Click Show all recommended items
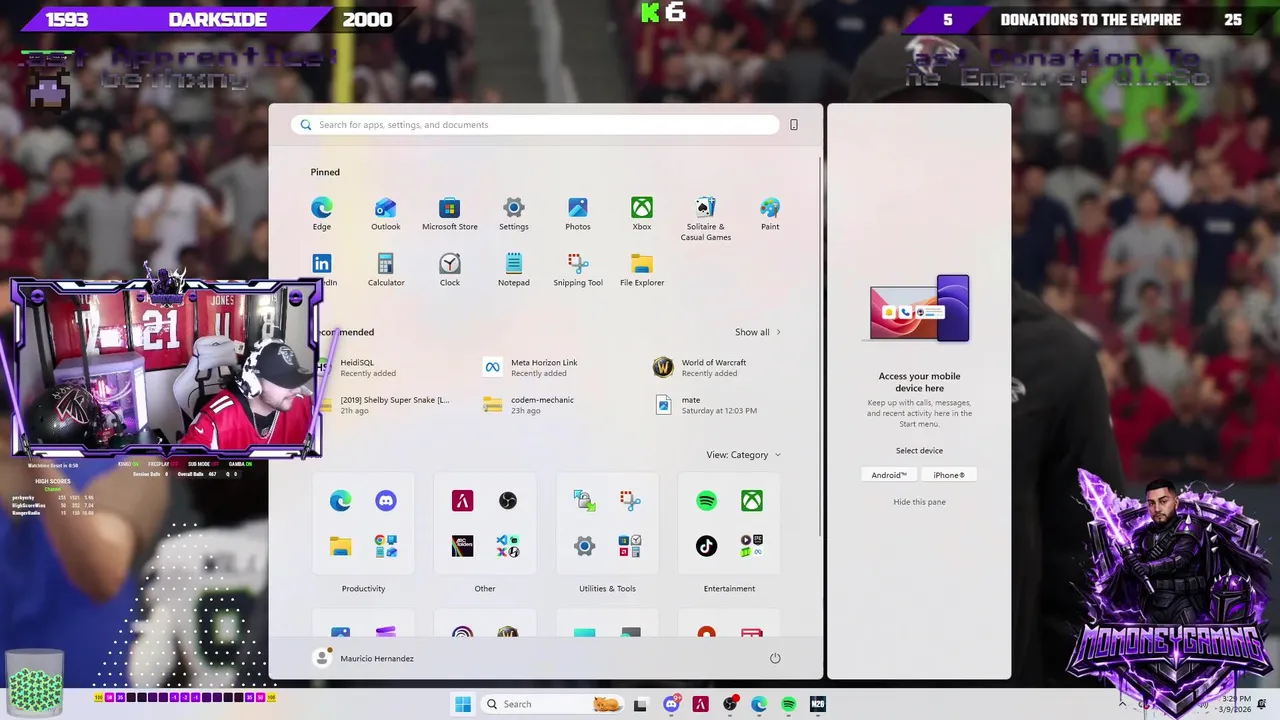This screenshot has width=1280, height=720. (757, 332)
